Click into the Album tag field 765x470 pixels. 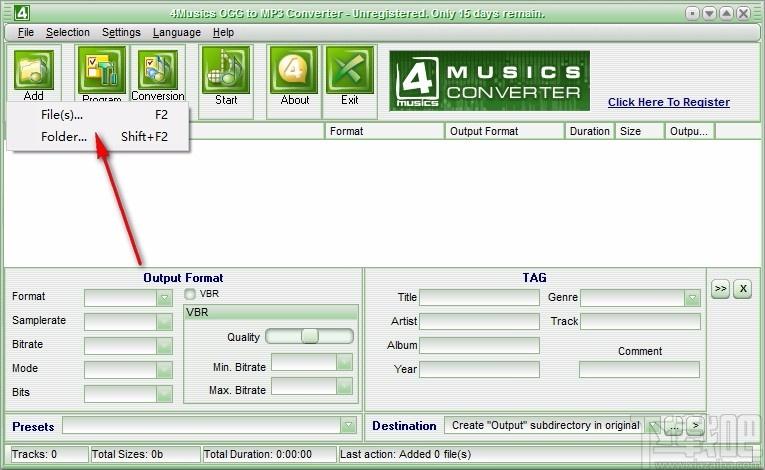[x=480, y=346]
